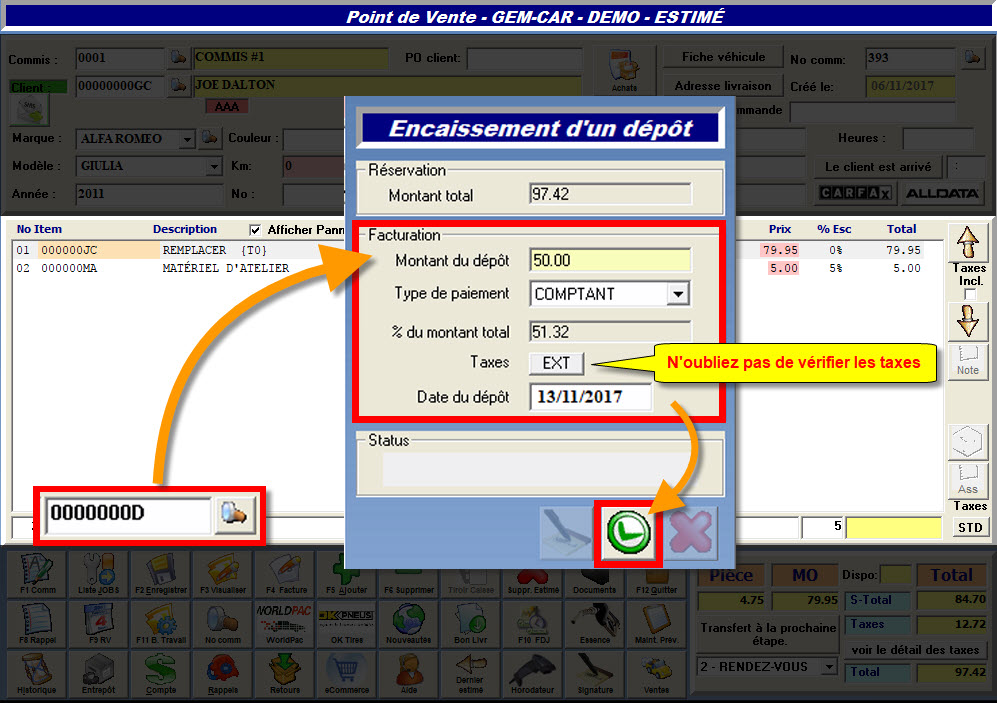The image size is (997, 703).
Task: Open the Liste JOBS icon
Action: 99,573
